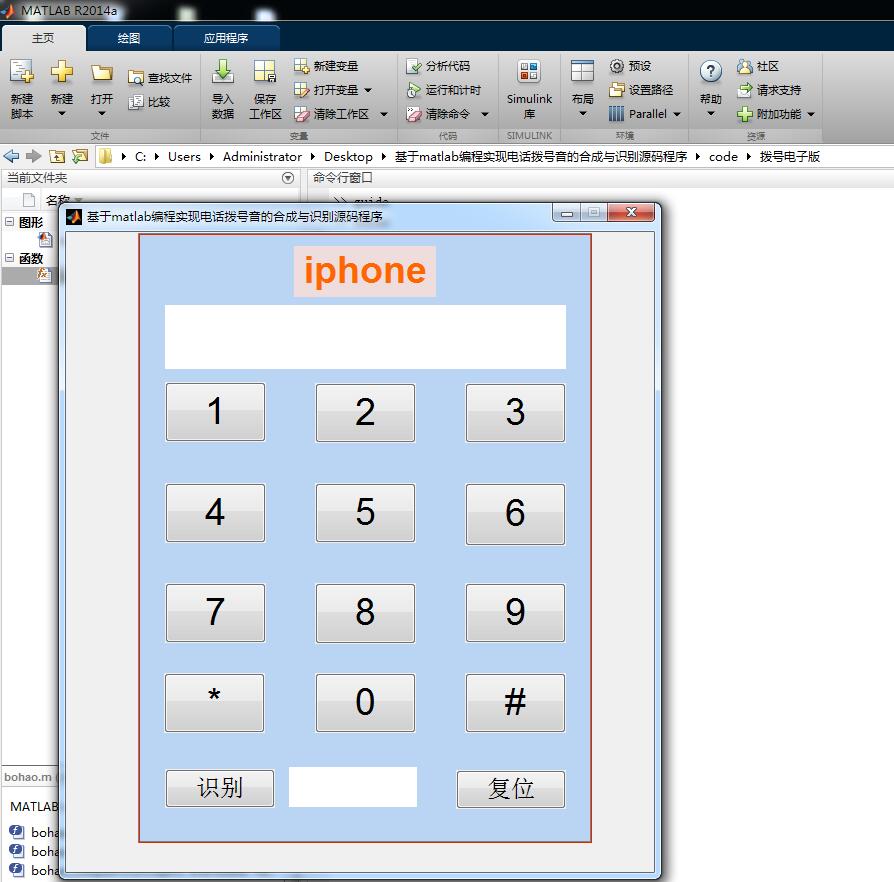
Task: Click Set Path (设置路径) icon
Action: pyautogui.click(x=617, y=90)
